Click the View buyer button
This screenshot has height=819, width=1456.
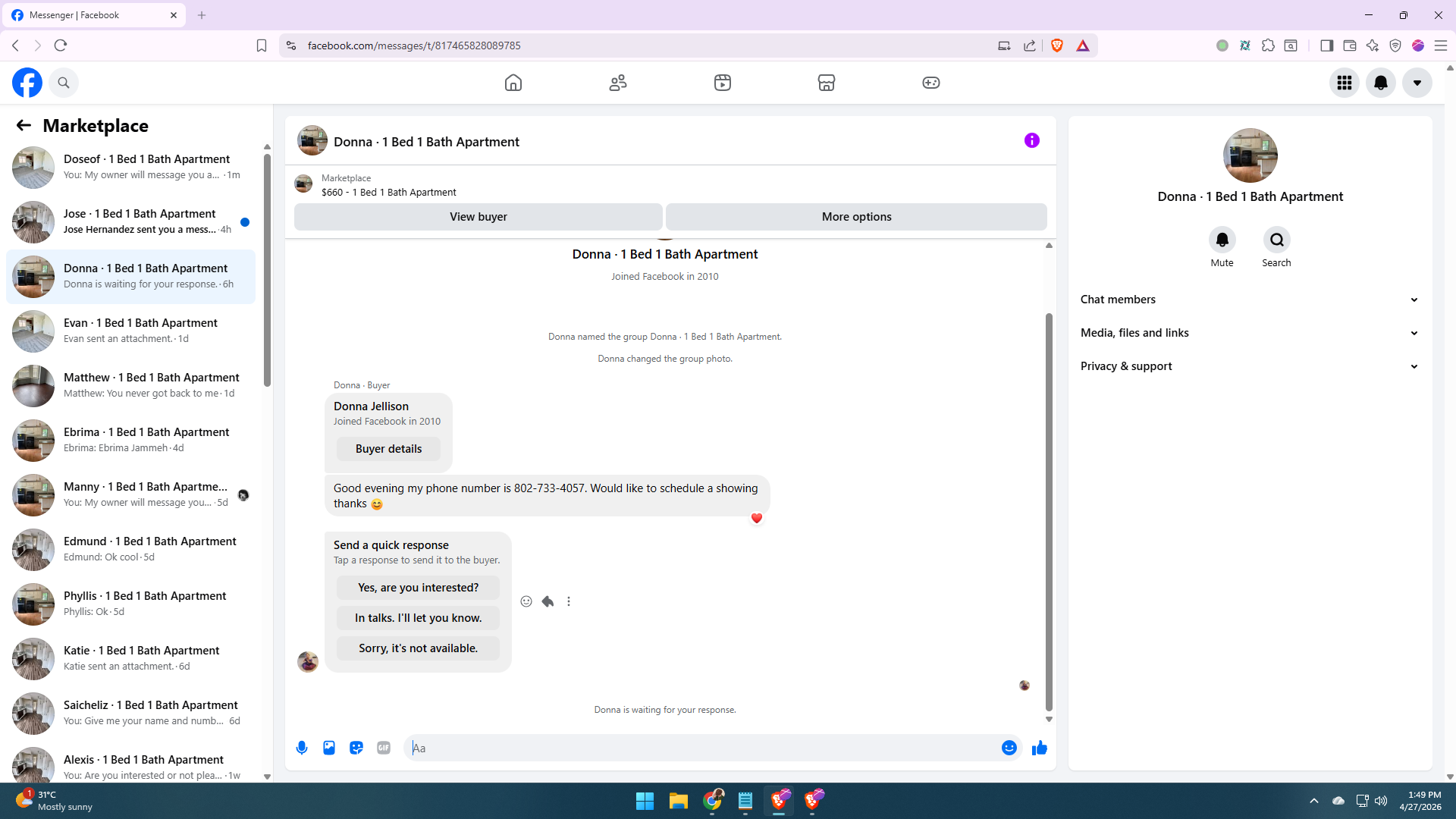(479, 217)
